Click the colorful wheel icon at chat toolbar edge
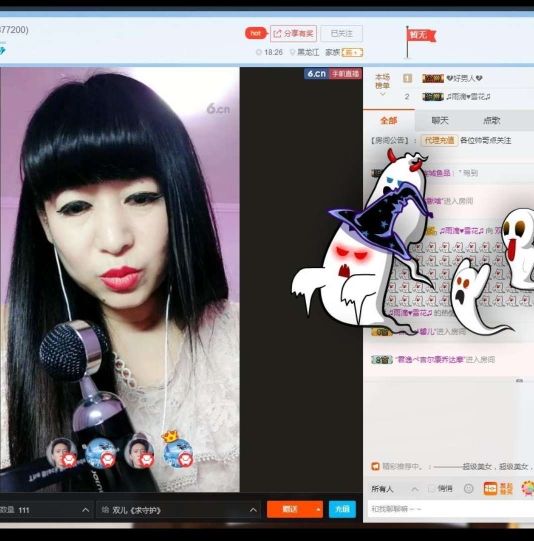The width and height of the screenshot is (534, 541). coord(527,489)
